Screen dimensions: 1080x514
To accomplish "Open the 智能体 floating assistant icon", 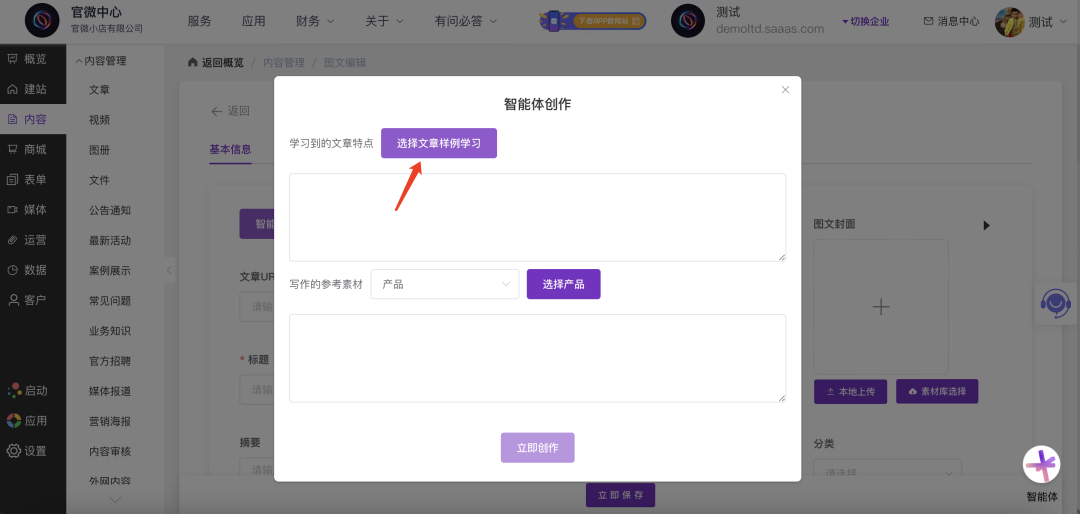I will coord(1041,465).
